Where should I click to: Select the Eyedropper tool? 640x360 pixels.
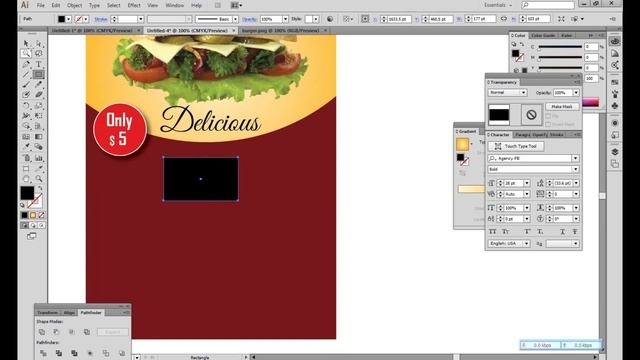(26, 147)
